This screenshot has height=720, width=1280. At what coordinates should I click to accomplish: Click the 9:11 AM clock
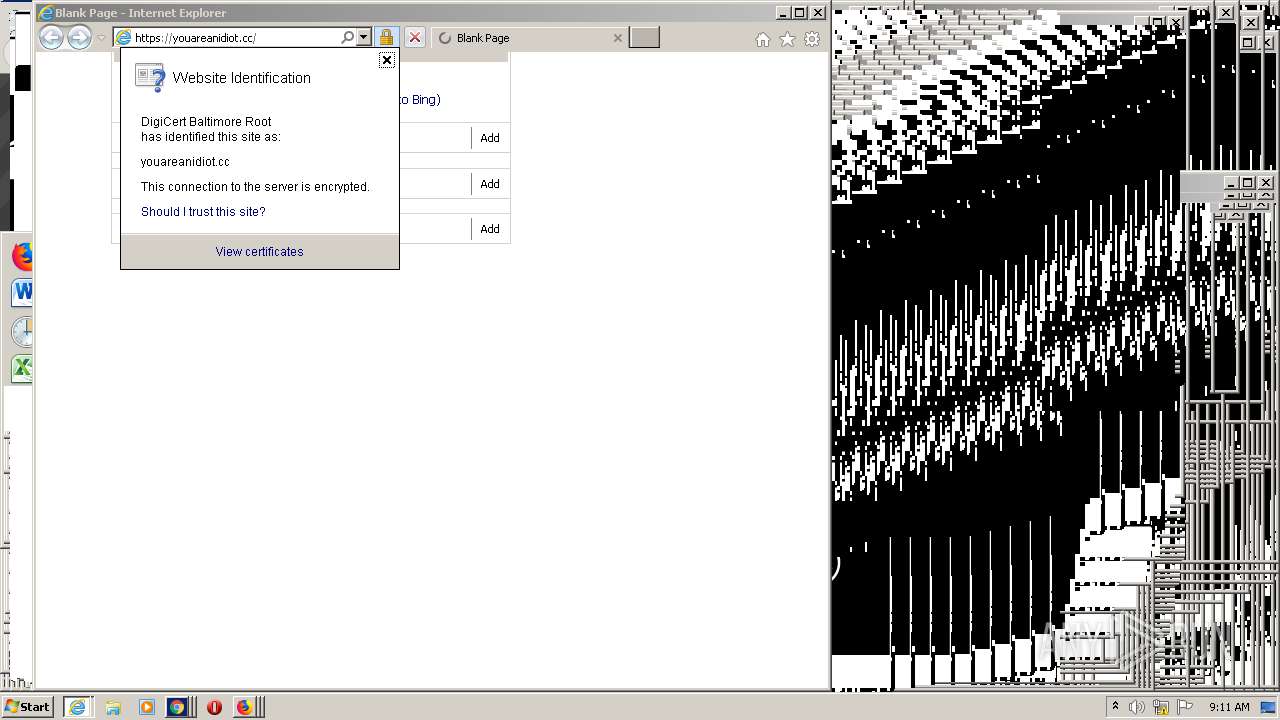click(1229, 707)
